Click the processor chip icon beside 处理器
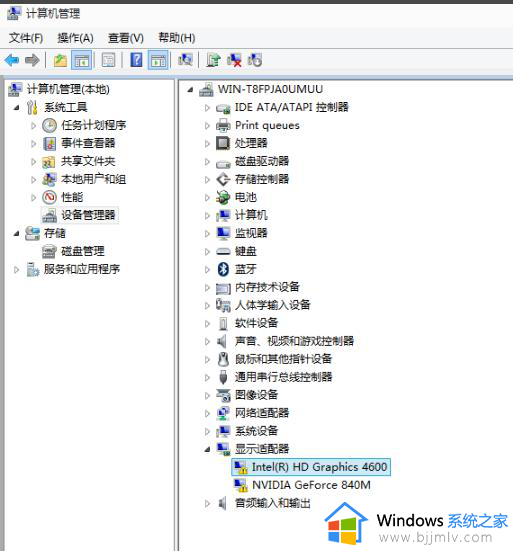 click(x=223, y=143)
